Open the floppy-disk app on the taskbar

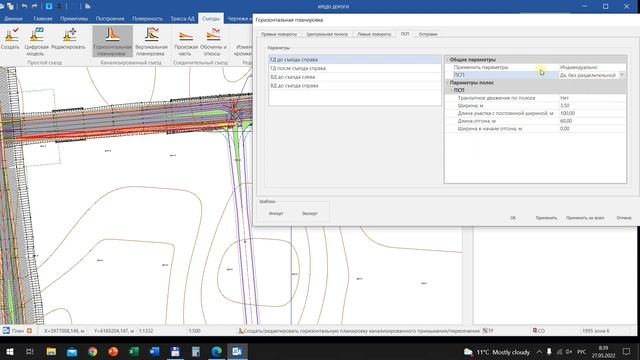tap(176, 351)
